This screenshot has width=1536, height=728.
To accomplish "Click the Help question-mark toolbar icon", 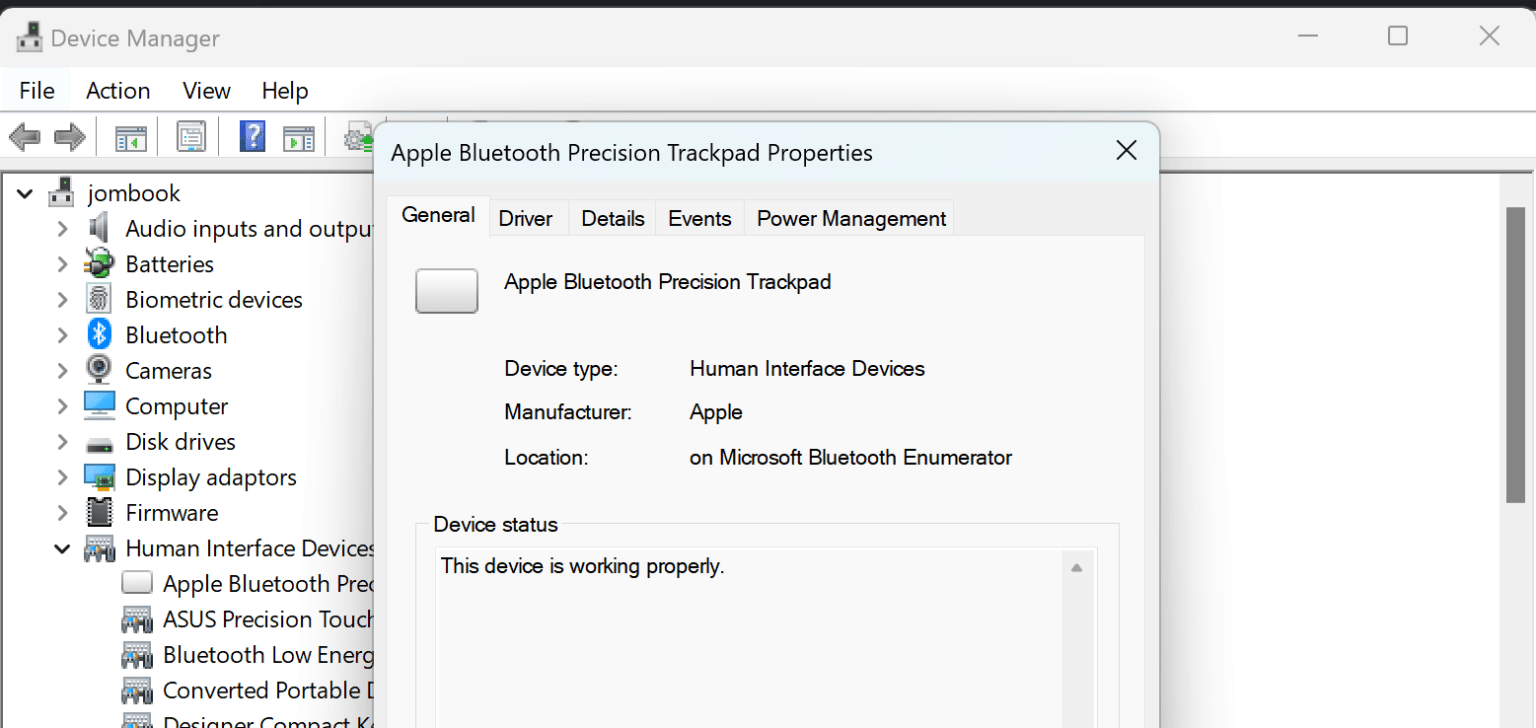I will coord(252,135).
